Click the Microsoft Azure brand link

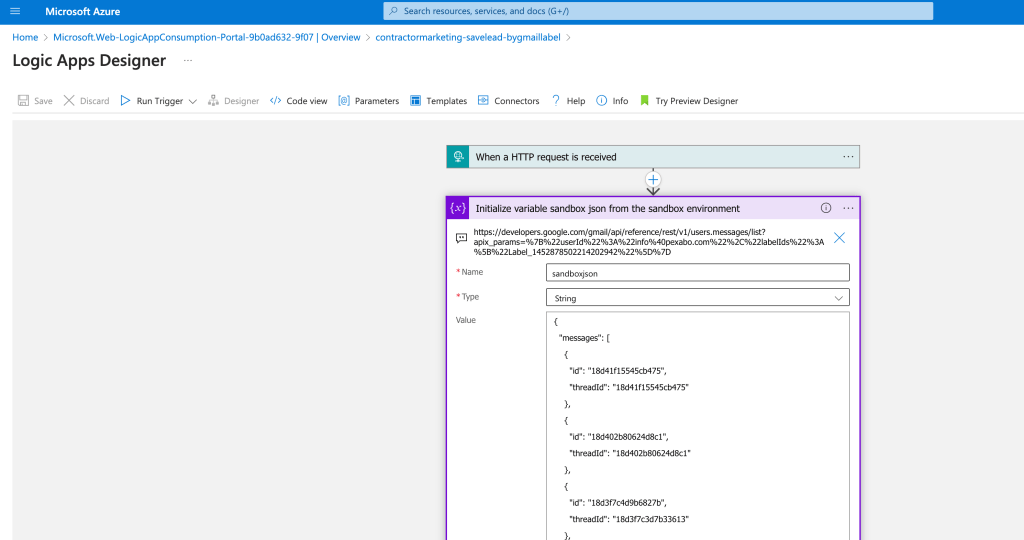(x=82, y=11)
